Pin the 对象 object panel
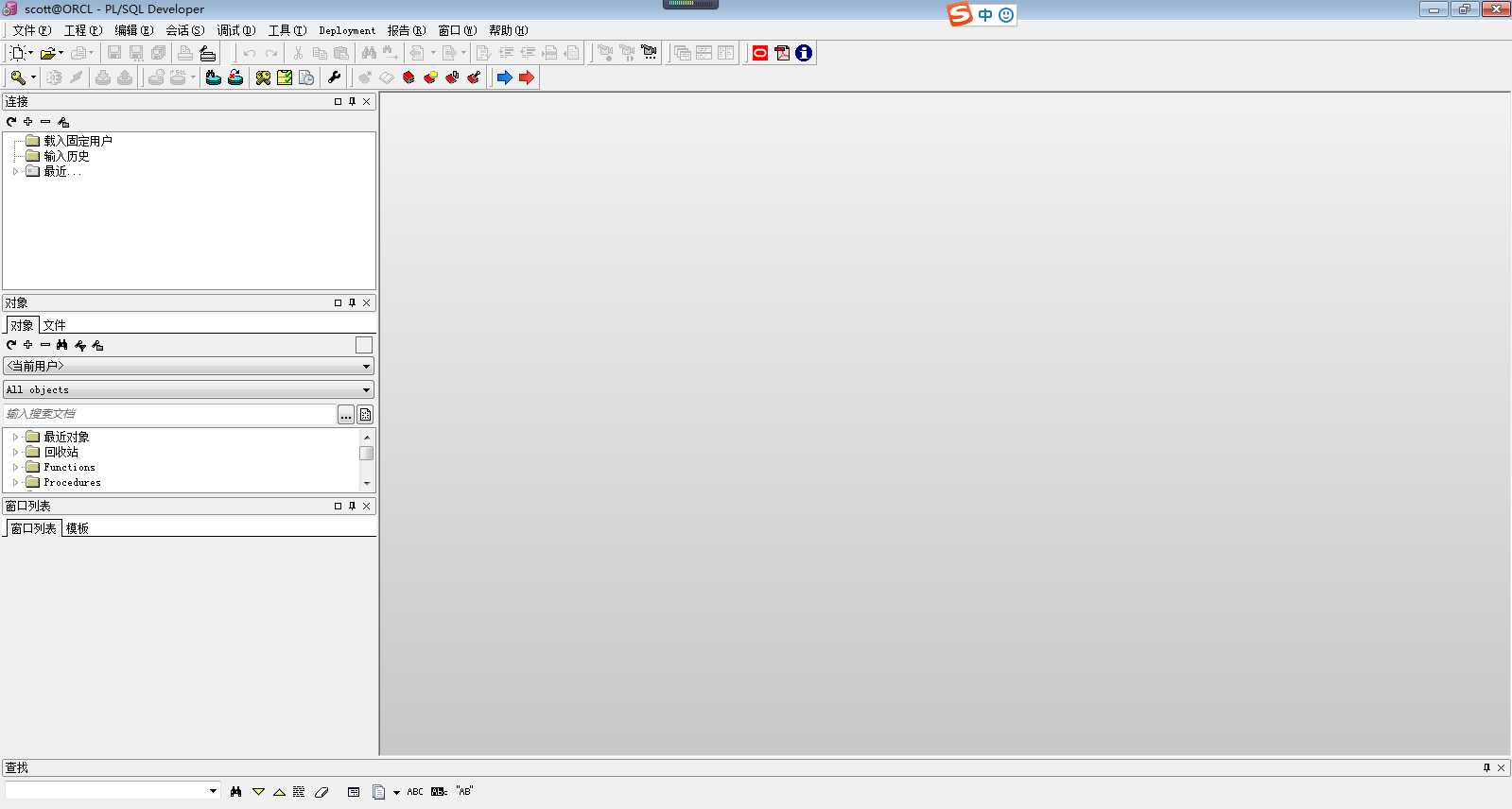1512x809 pixels. (x=352, y=302)
